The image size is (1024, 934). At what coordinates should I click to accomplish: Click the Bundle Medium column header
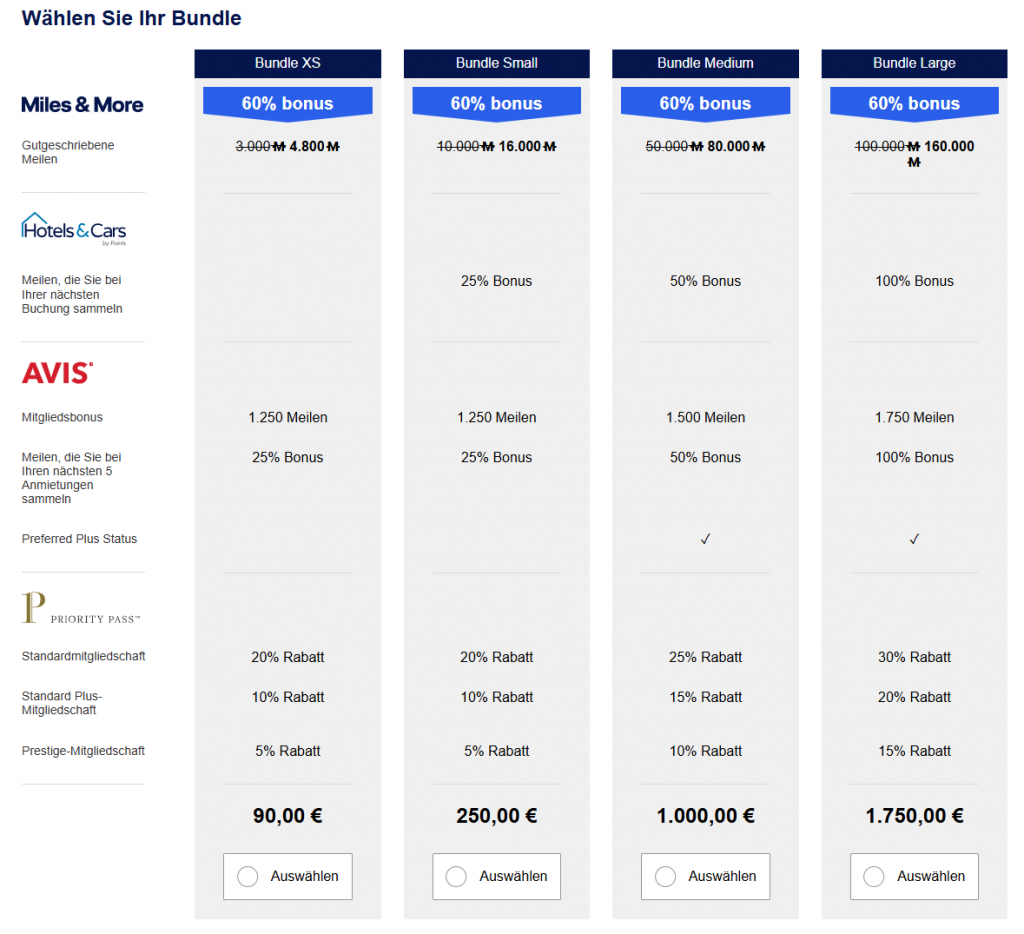(x=705, y=63)
